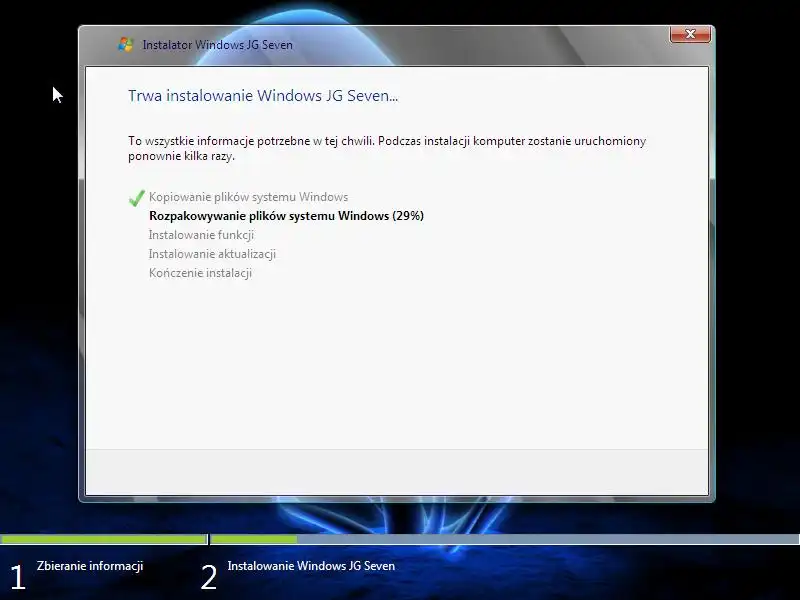Click the completed first progress bar segment
Image resolution: width=800 pixels, height=600 pixels.
(104, 539)
